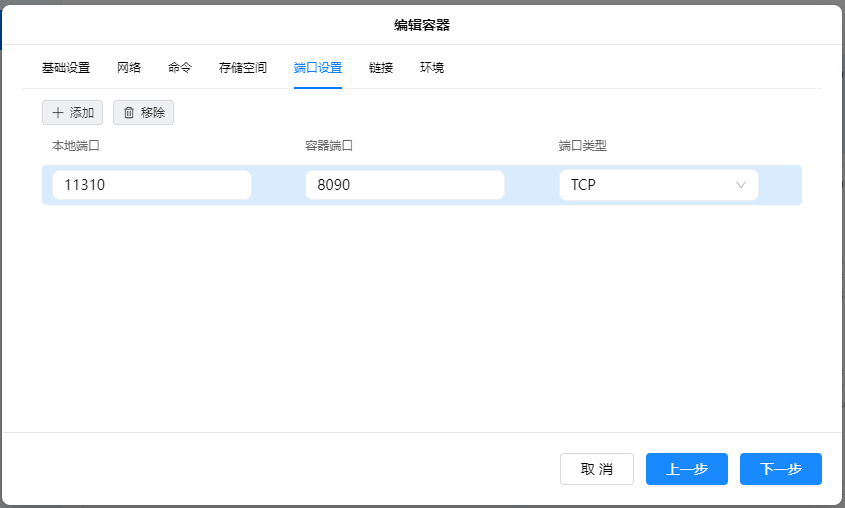The width and height of the screenshot is (845, 508).
Task: Click the plus icon to add a port
Action: coord(58,113)
